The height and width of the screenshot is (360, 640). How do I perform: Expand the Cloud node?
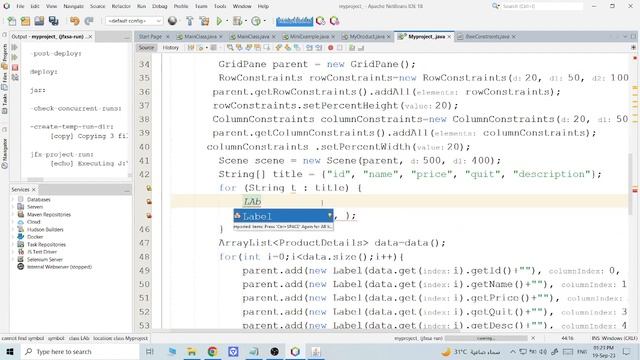pos(13,222)
